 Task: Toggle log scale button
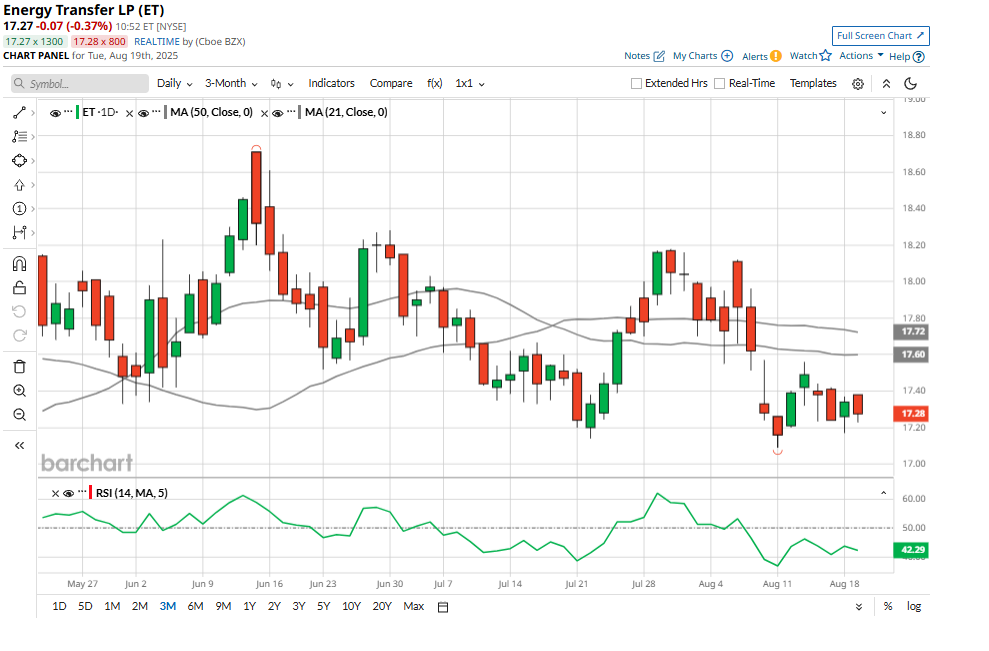point(914,606)
